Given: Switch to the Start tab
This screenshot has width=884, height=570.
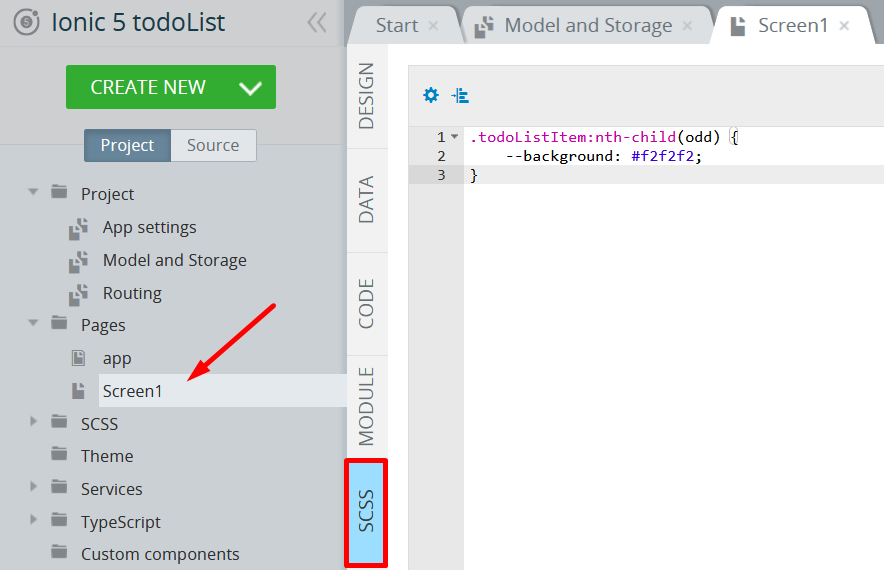Looking at the screenshot, I should pyautogui.click(x=397, y=25).
